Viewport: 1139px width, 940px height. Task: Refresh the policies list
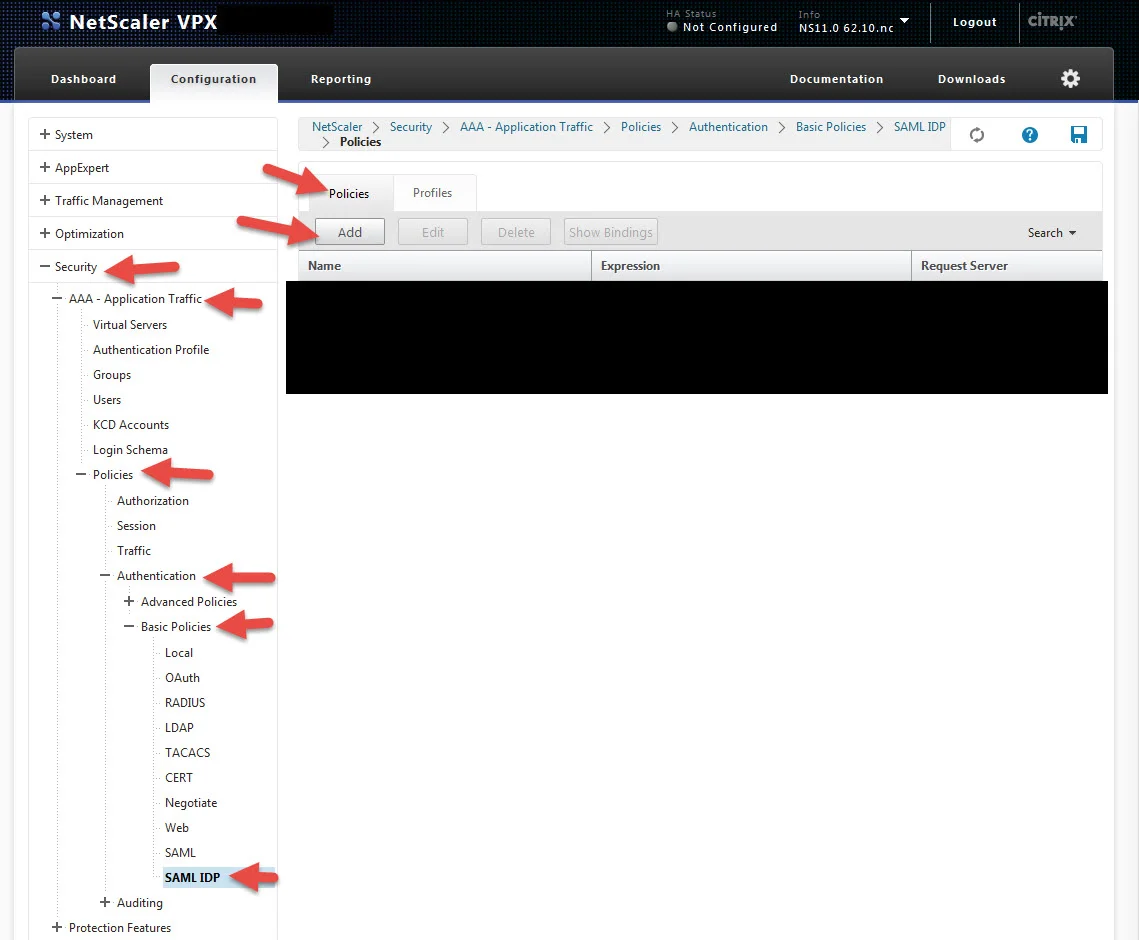pyautogui.click(x=977, y=134)
